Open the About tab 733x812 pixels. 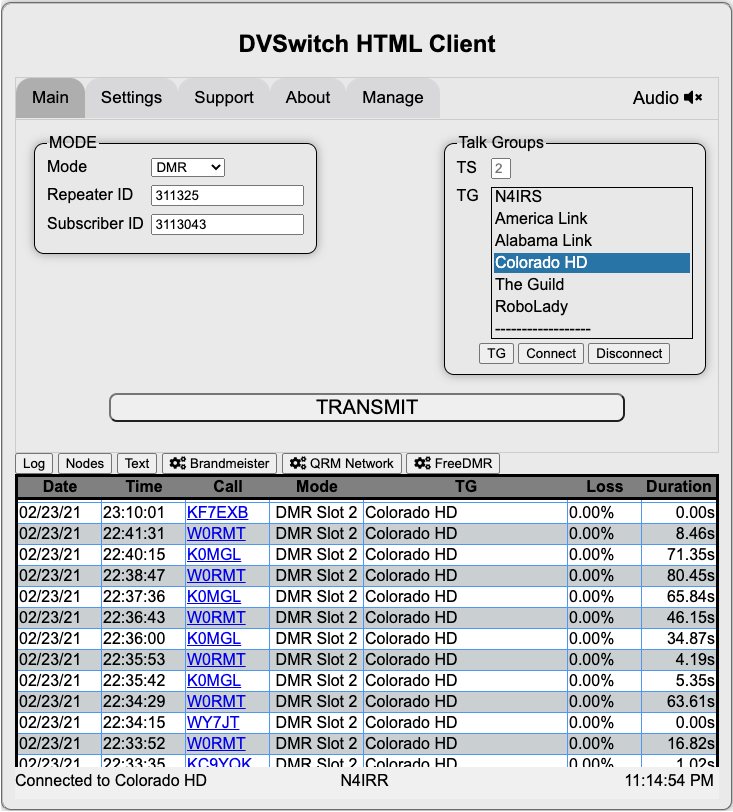pos(307,97)
